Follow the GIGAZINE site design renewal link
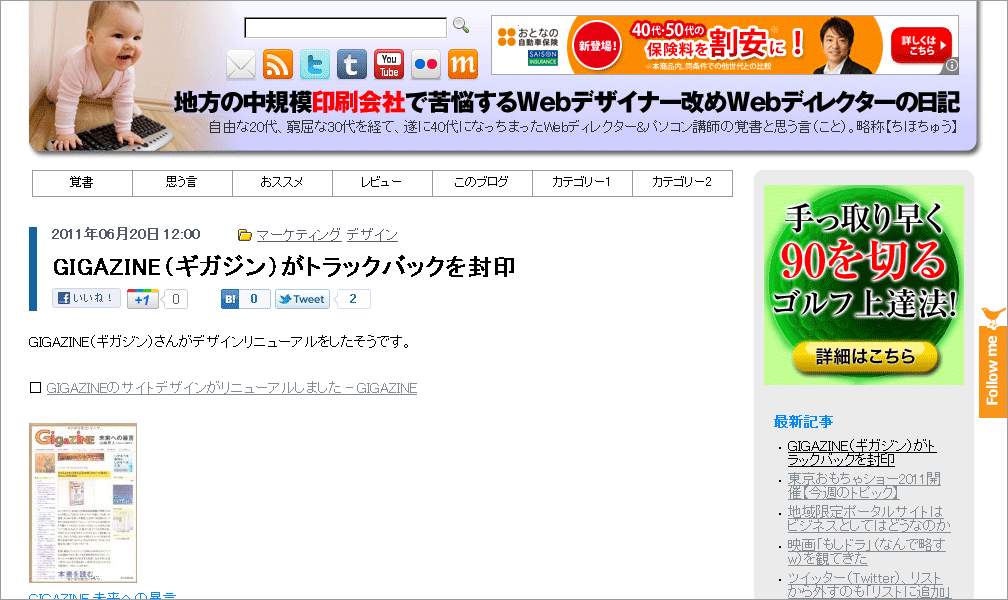 pos(231,388)
